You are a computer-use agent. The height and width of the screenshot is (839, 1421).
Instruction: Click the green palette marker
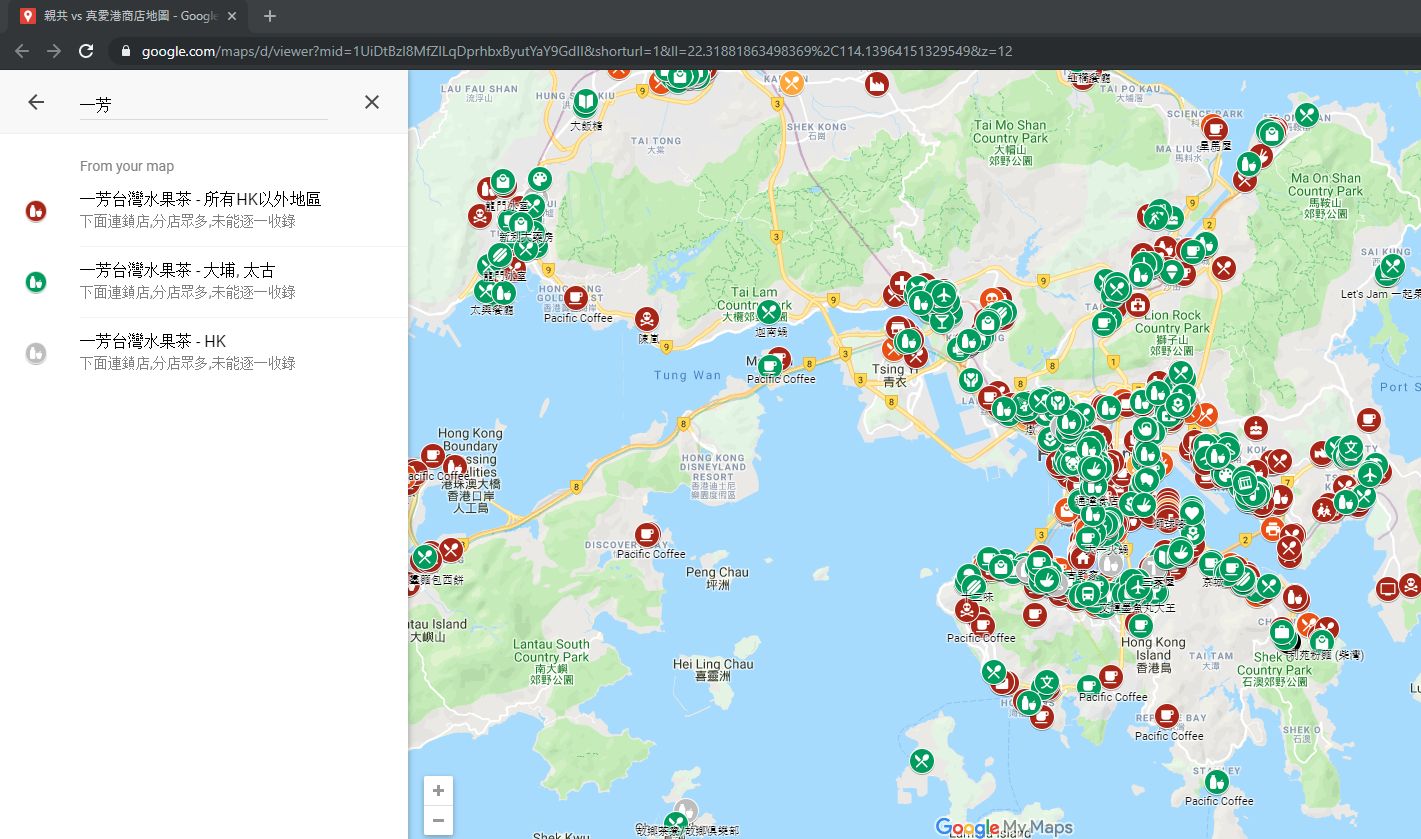539,179
